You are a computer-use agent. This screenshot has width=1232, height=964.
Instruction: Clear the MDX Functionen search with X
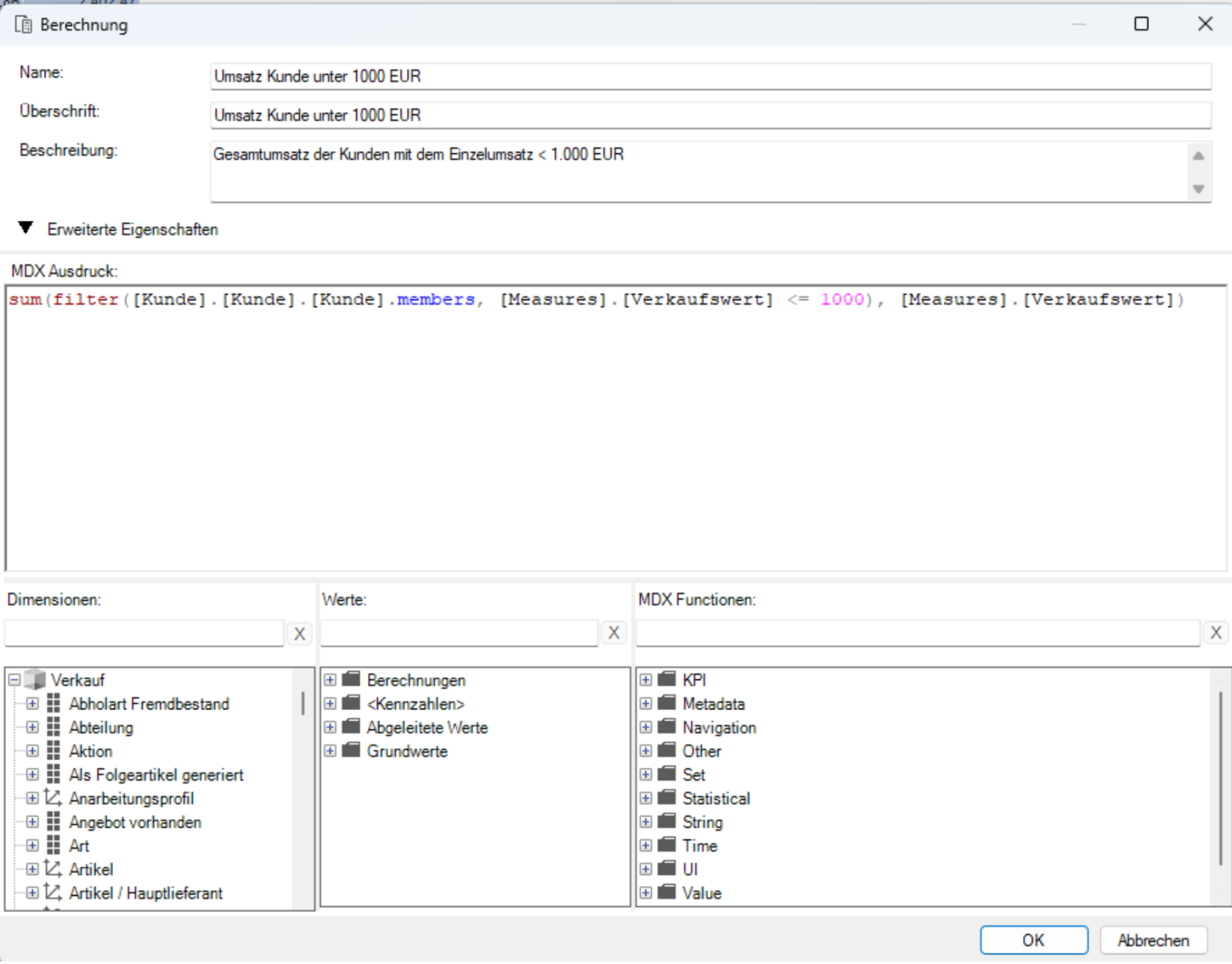pyautogui.click(x=1216, y=633)
